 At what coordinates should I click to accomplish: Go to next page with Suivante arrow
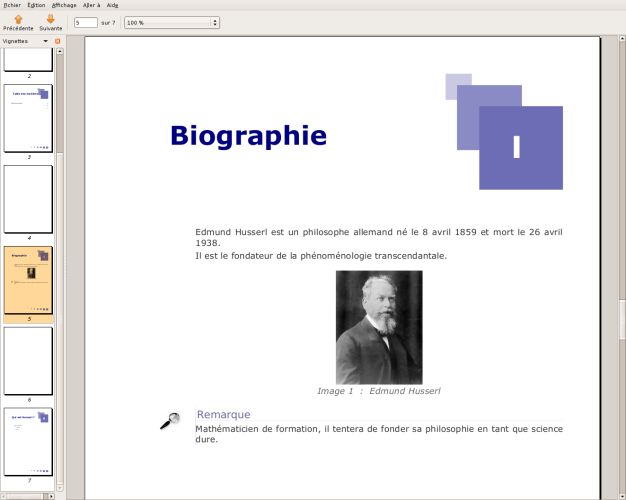tap(50, 22)
